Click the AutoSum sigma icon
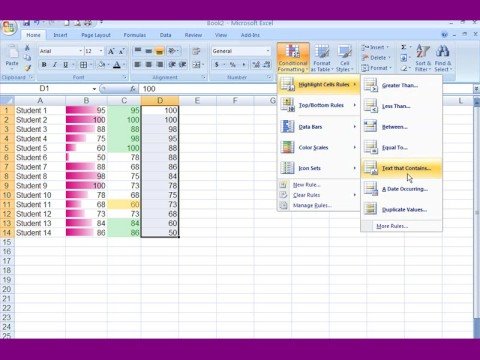 pos(404,47)
